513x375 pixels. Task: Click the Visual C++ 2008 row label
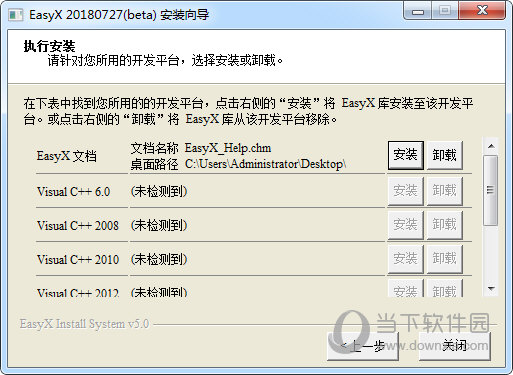click(x=78, y=226)
